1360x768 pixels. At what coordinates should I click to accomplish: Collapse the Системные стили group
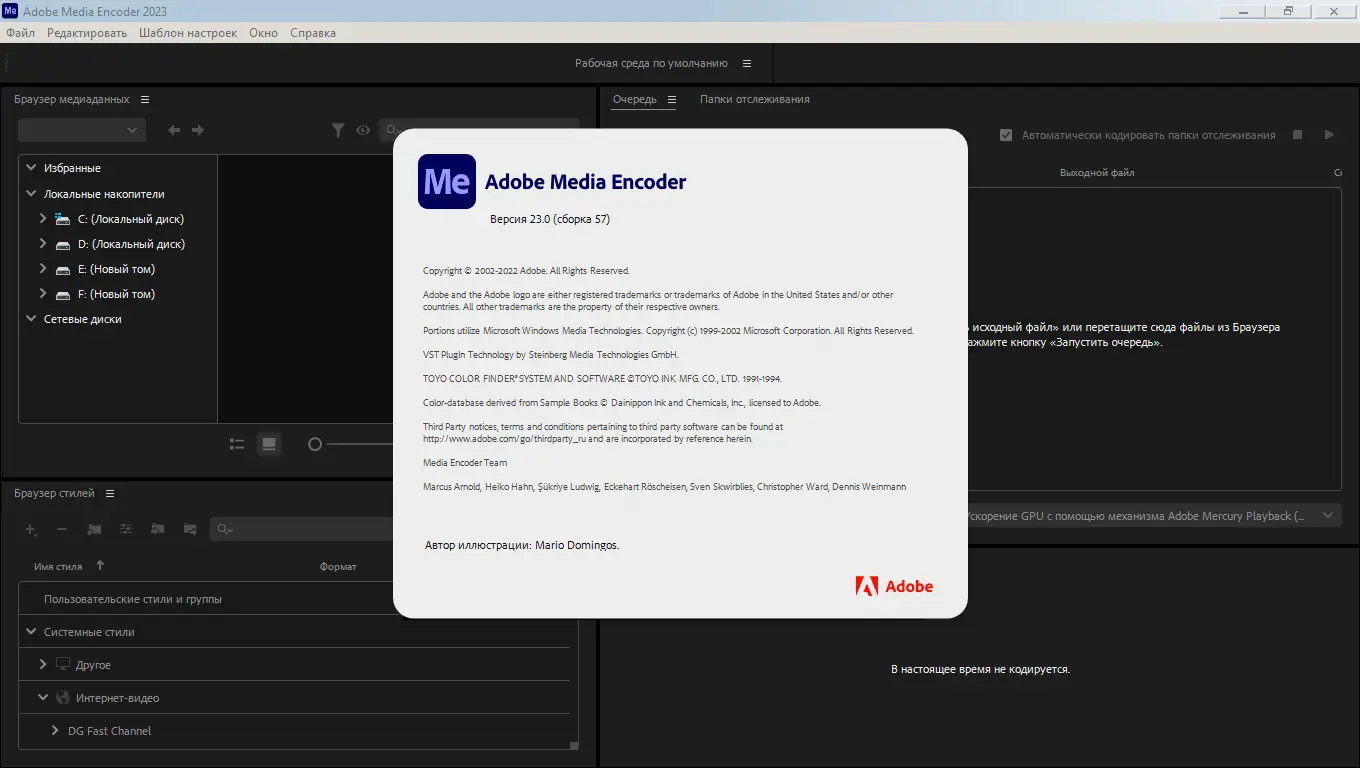tap(31, 632)
